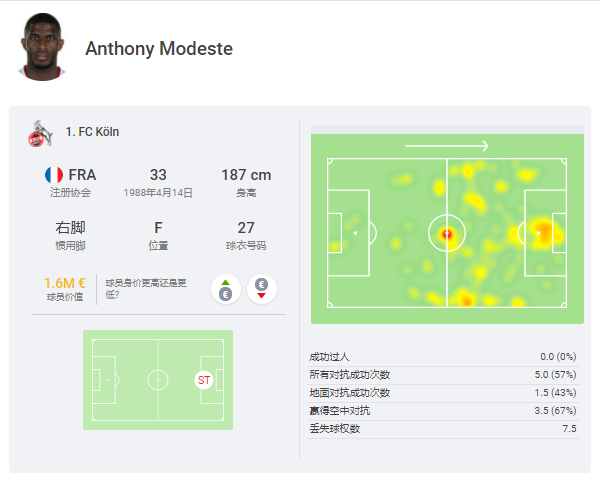Select the 丢失球权数 stat row
The height and width of the screenshot is (480, 600).
tap(443, 429)
